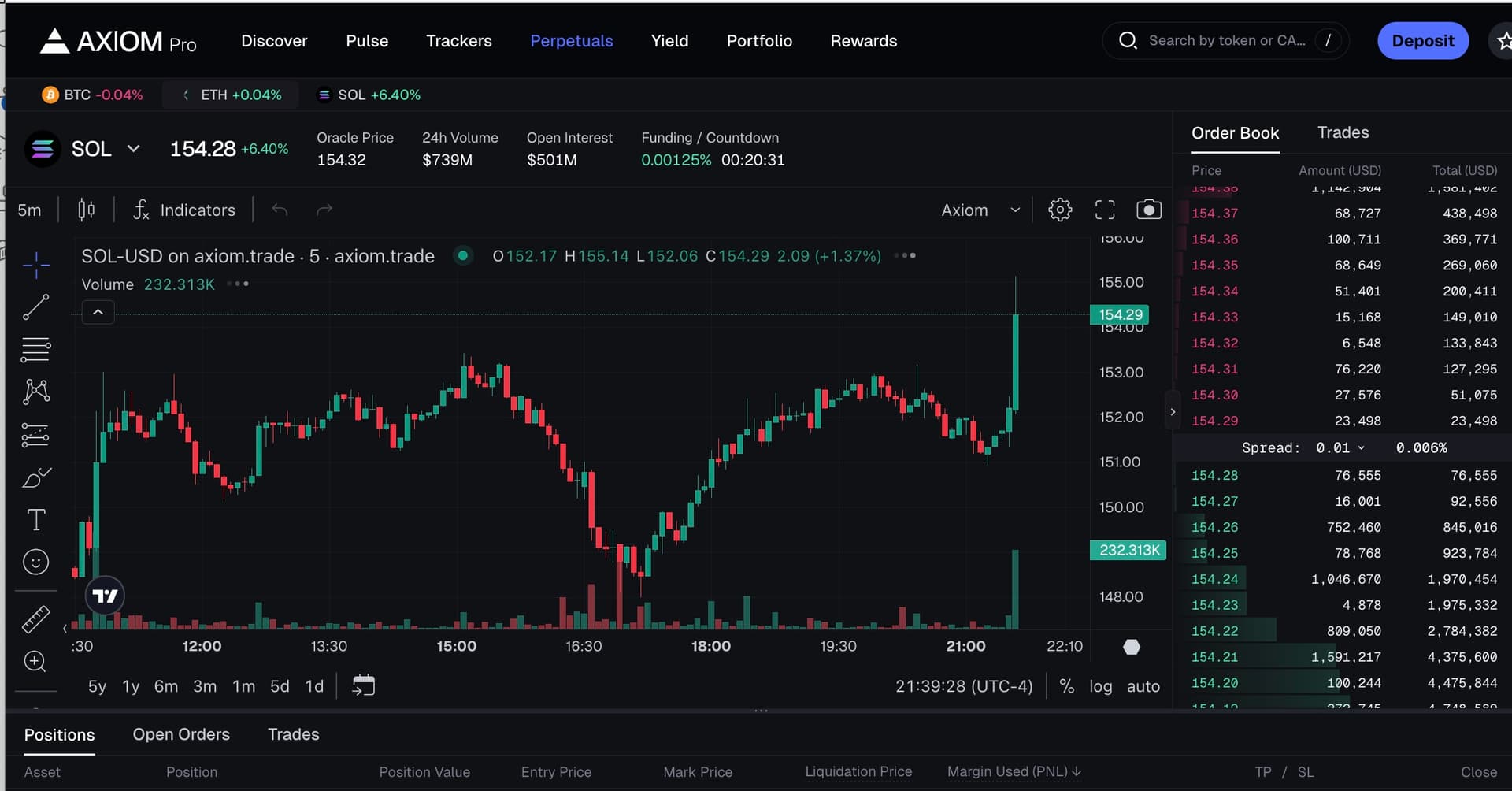Toggle log scale mode
Viewport: 1512px width, 791px height.
1101,686
